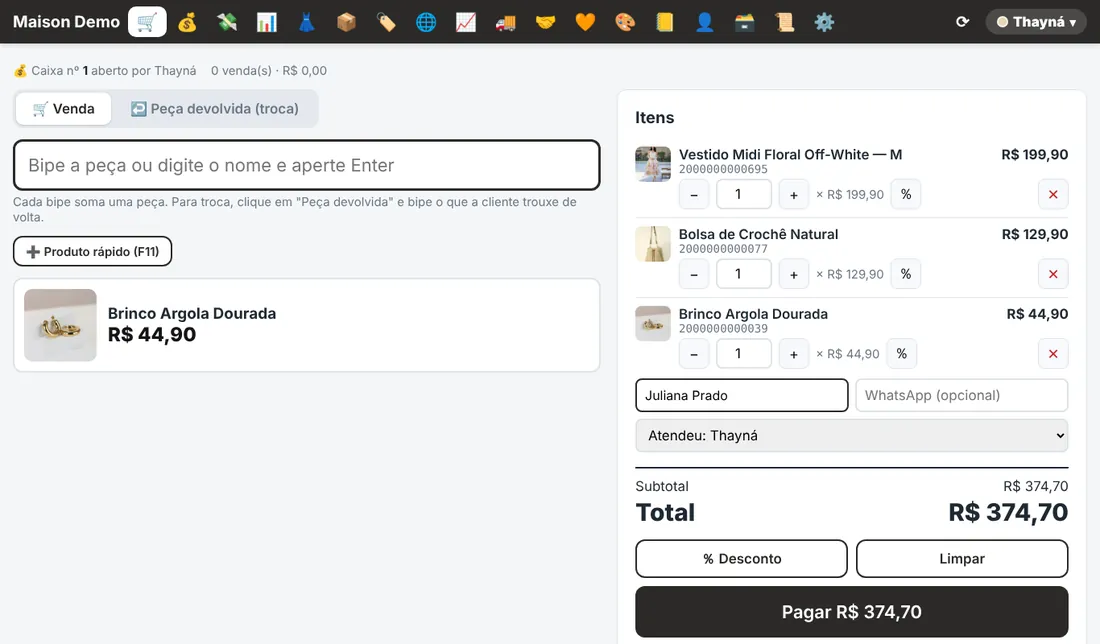
Task: Open the bar chart reports icon
Action: point(267,22)
